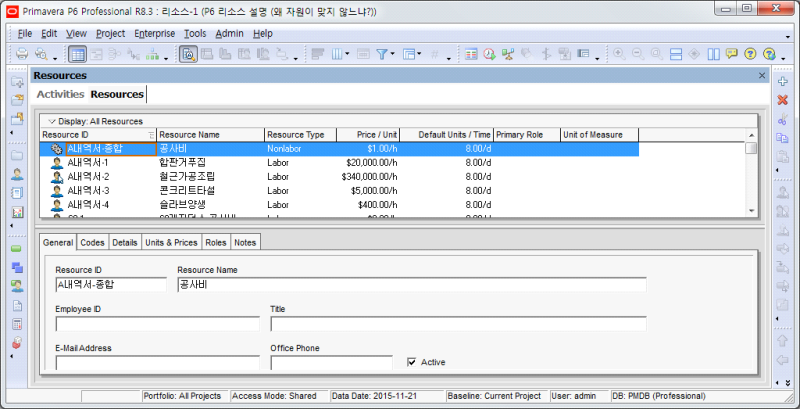The height and width of the screenshot is (409, 800).
Task: Click the split horizontal panes layout icon
Action: click(676, 54)
